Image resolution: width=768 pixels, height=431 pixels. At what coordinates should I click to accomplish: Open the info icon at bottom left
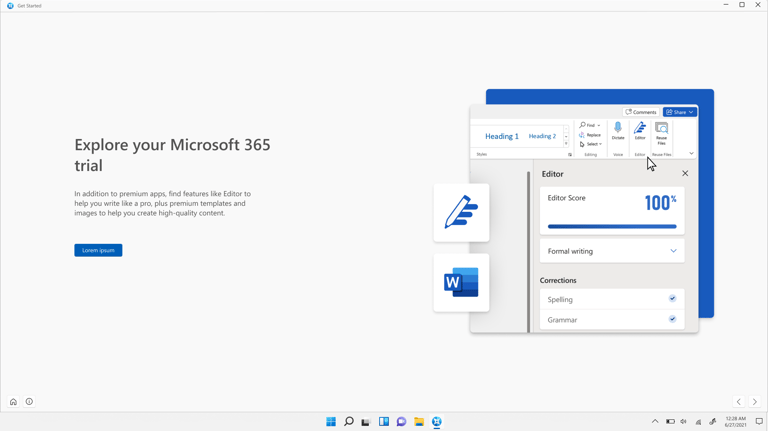[29, 402]
